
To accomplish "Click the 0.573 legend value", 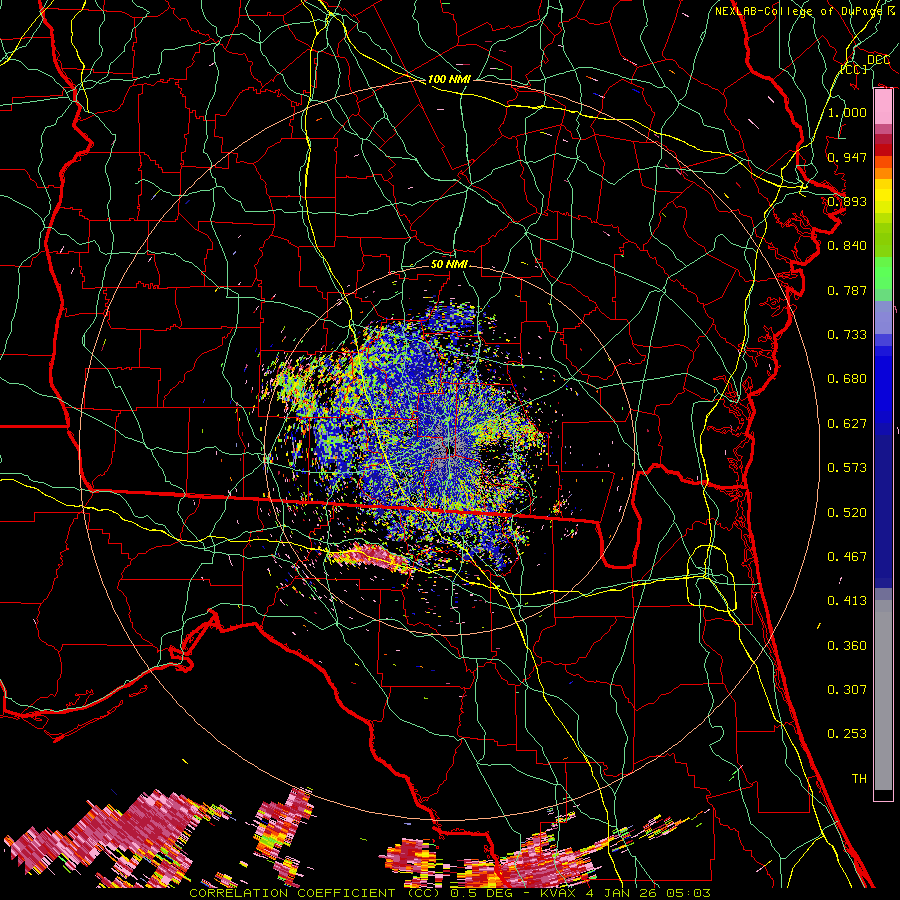I will point(847,468).
